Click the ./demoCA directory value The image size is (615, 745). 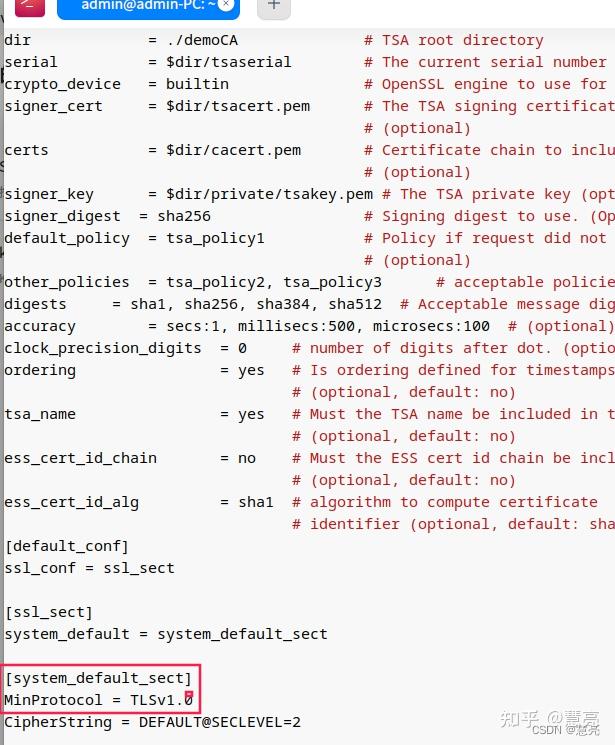202,40
